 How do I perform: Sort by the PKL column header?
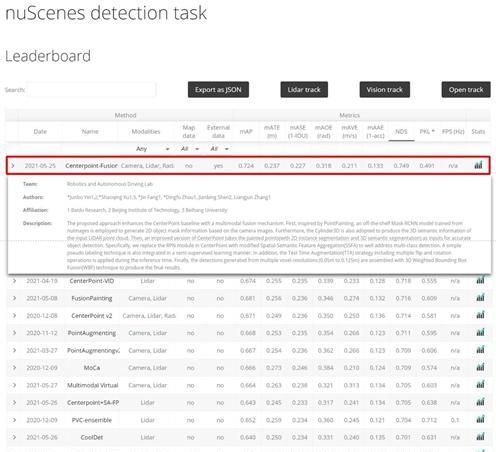pyautogui.click(x=427, y=132)
